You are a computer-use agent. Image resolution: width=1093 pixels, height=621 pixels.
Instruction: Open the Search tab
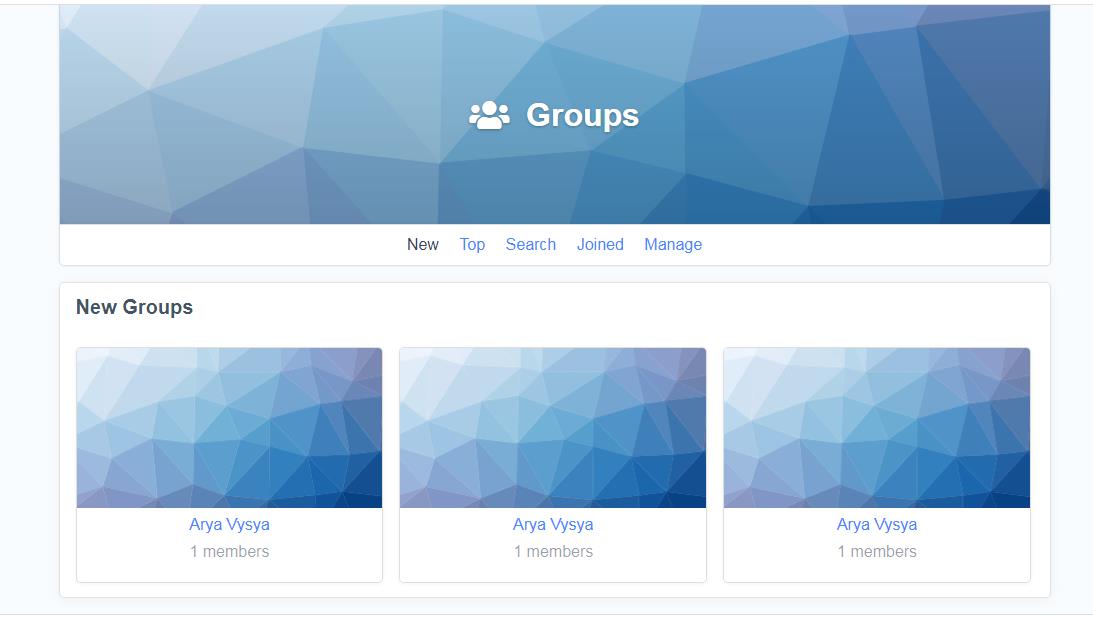530,244
